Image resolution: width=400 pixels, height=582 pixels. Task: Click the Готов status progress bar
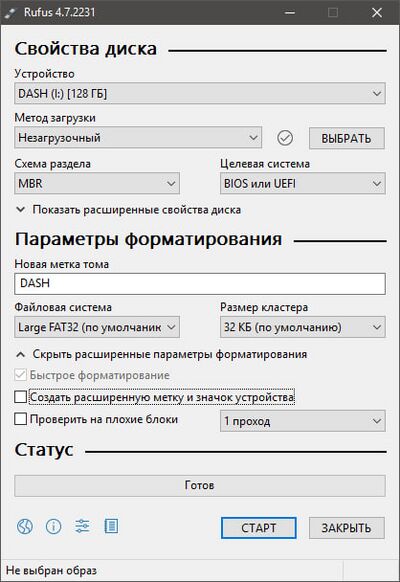[200, 485]
